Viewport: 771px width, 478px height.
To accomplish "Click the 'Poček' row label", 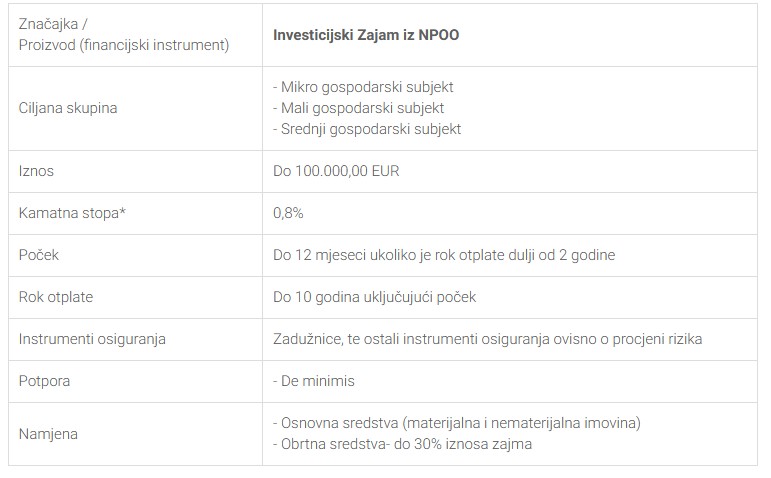I will (39, 255).
